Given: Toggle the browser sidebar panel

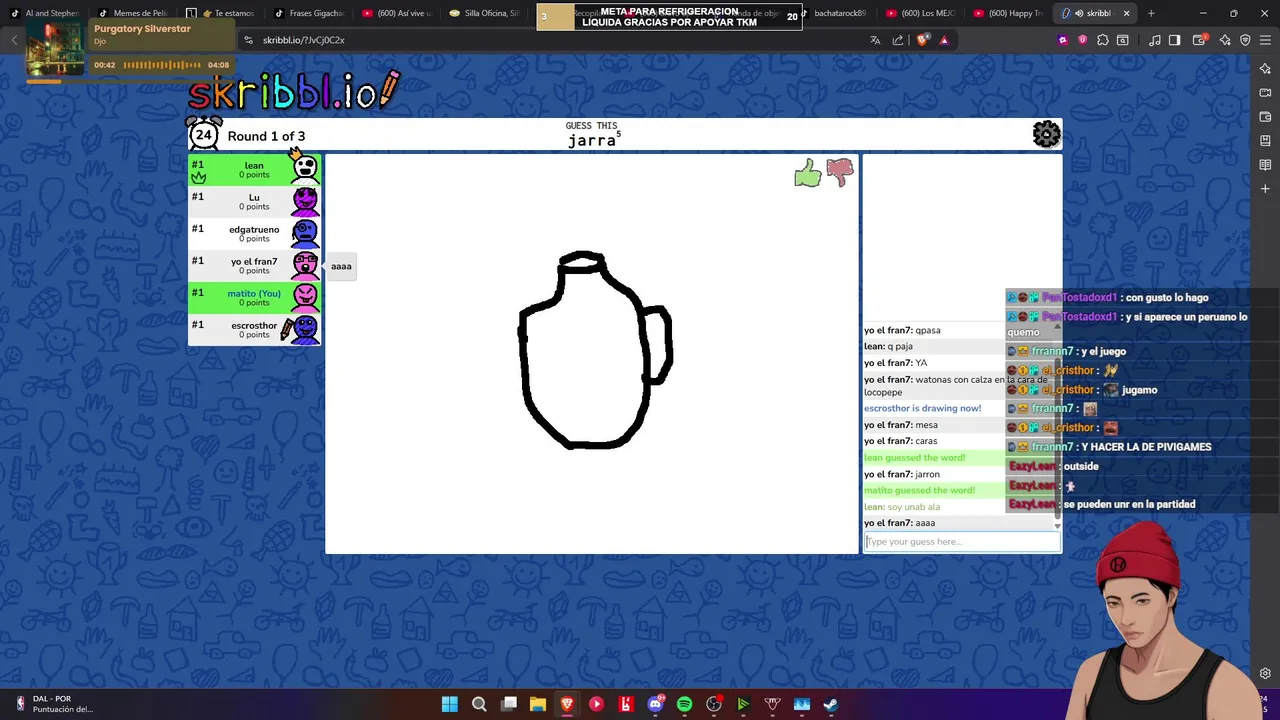Looking at the screenshot, I should coord(1175,40).
